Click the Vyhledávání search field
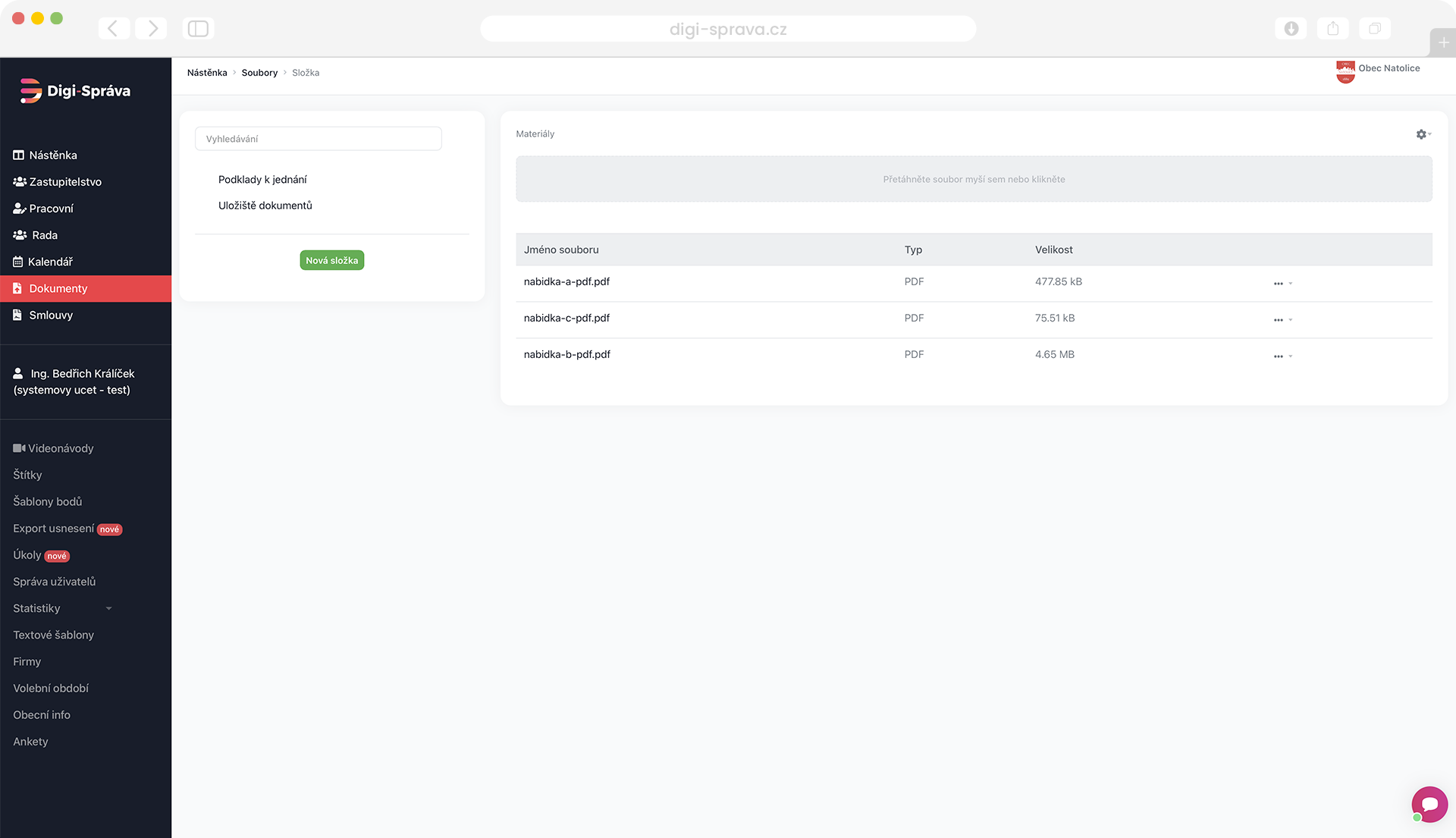1456x838 pixels. pyautogui.click(x=318, y=139)
